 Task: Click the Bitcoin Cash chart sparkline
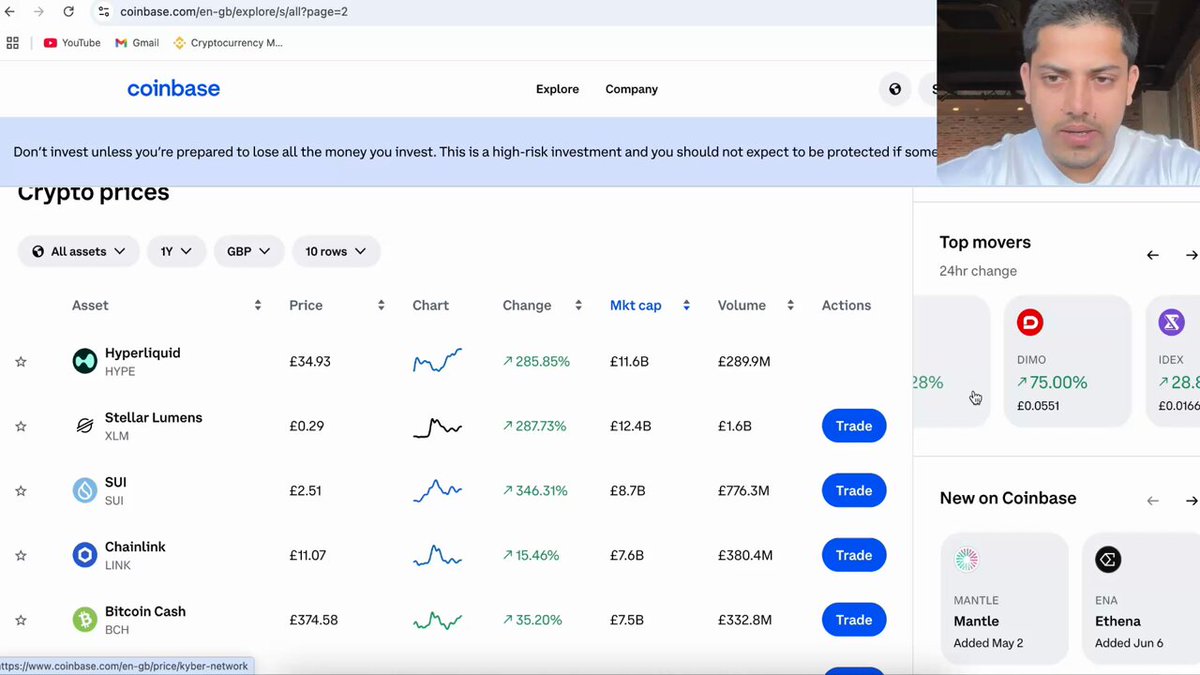click(x=437, y=620)
